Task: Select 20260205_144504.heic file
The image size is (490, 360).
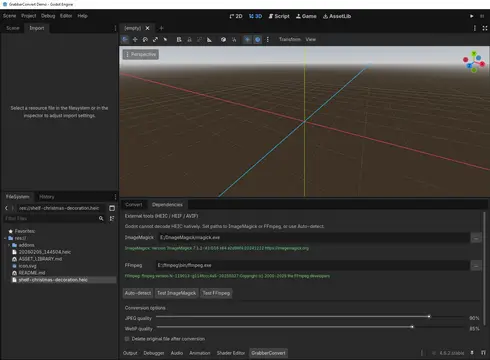Action: [x=45, y=252]
